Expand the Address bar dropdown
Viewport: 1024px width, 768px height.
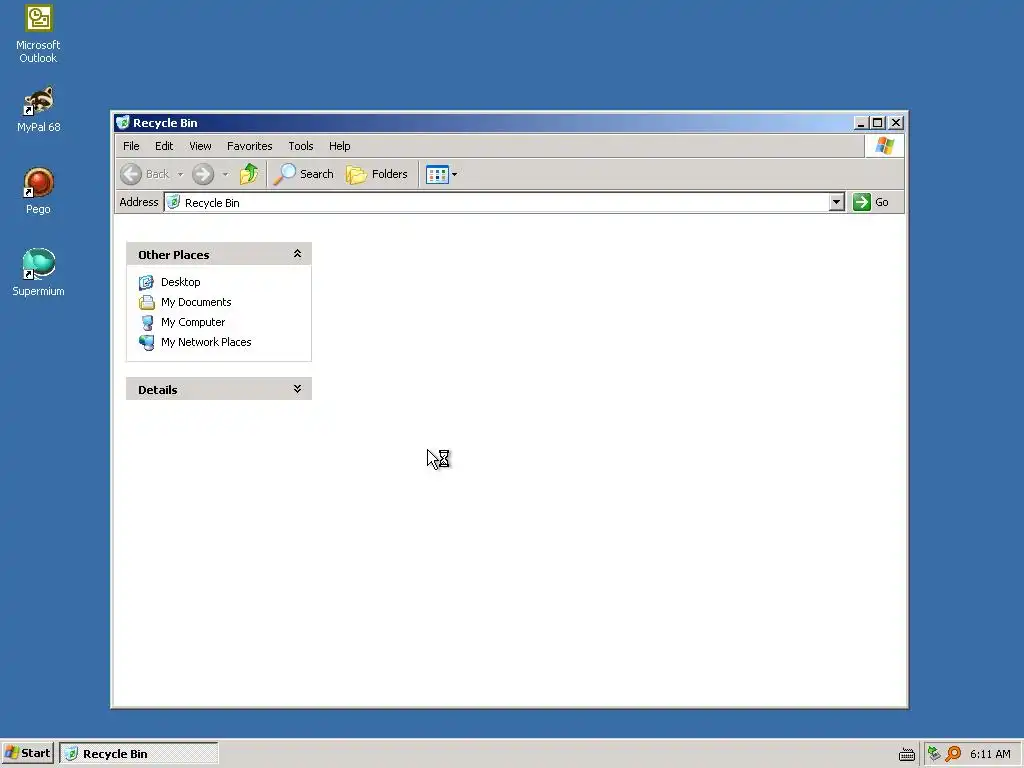coord(837,202)
